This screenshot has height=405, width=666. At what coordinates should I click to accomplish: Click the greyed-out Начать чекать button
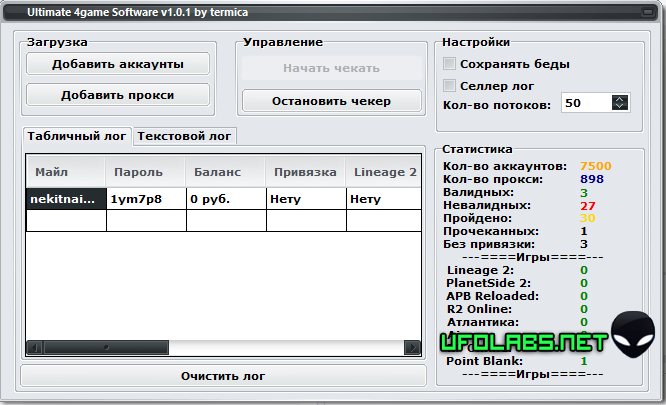[x=331, y=68]
